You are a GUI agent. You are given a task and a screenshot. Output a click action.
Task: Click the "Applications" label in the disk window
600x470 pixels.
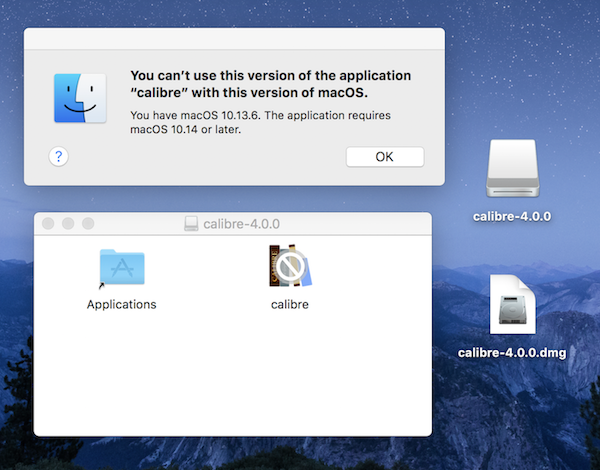(121, 304)
